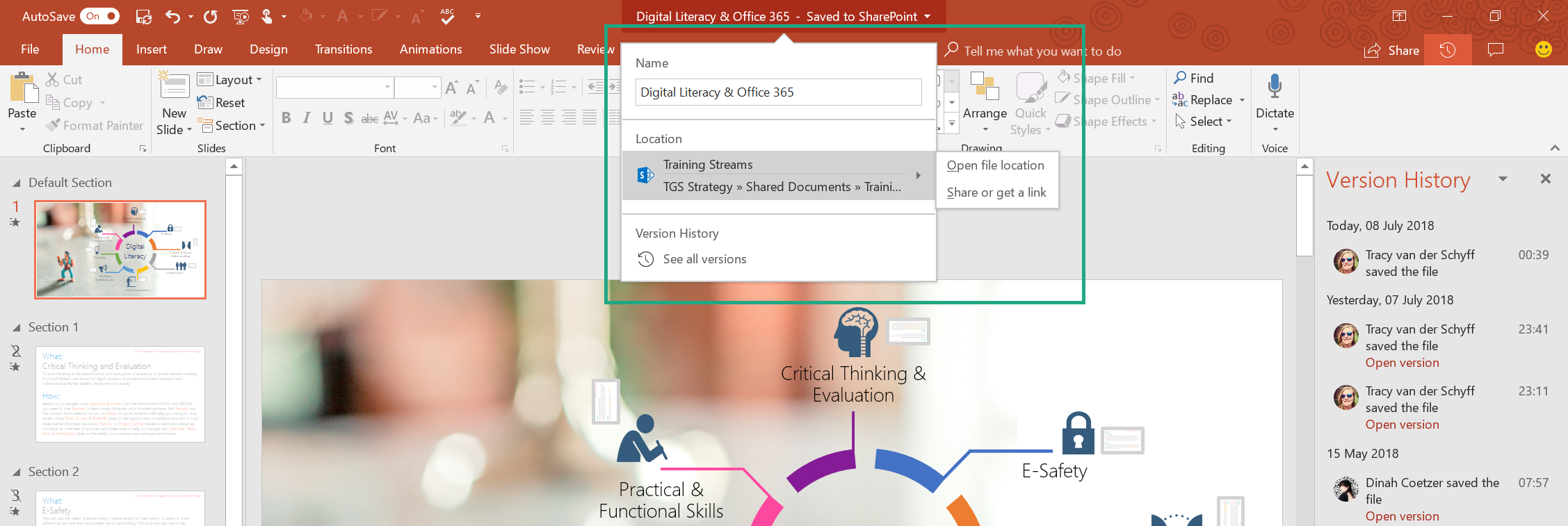
Task: Collapse the Default Section group
Action: tap(16, 183)
